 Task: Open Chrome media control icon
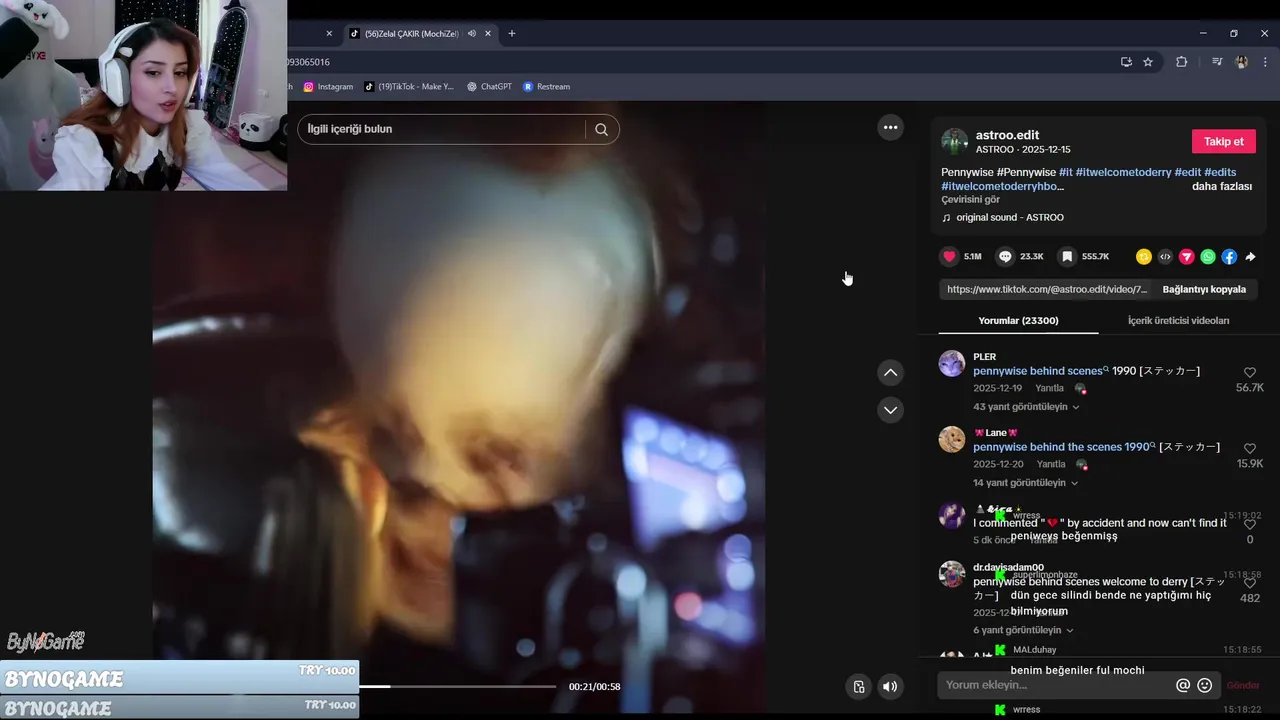click(x=1217, y=62)
